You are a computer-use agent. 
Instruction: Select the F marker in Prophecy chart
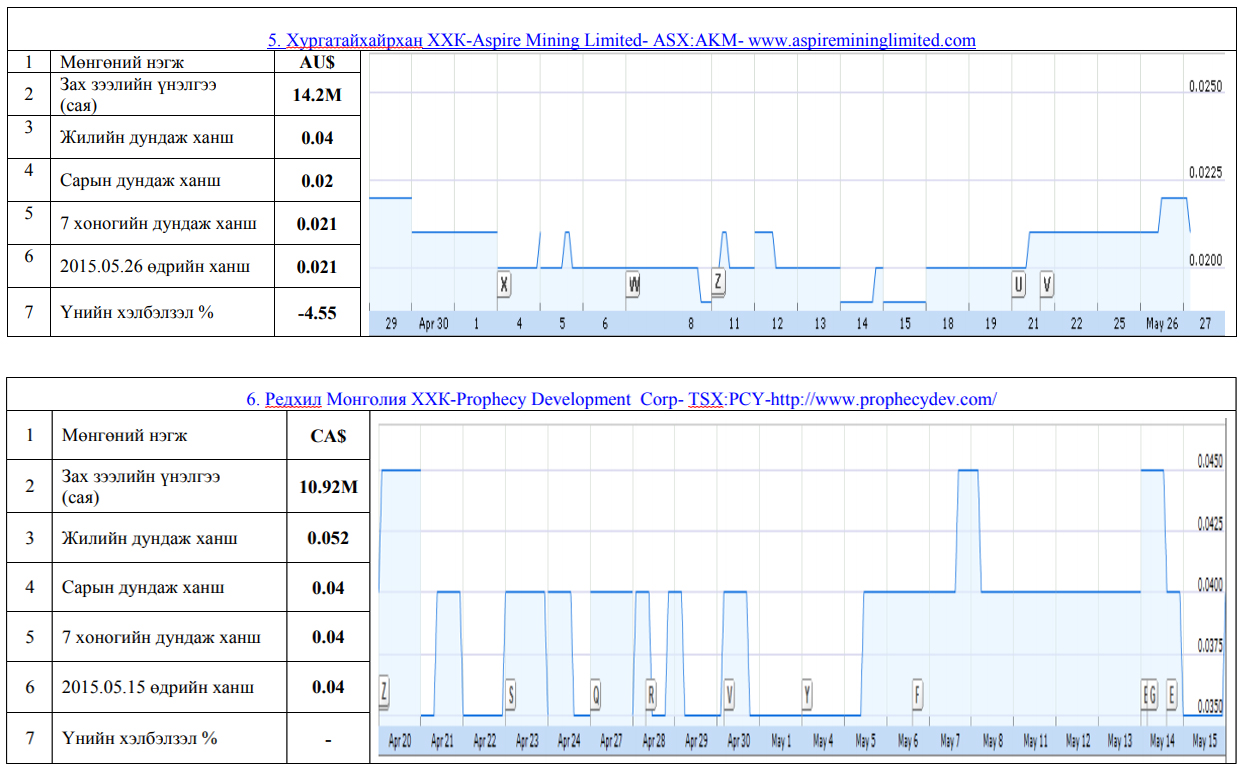917,693
